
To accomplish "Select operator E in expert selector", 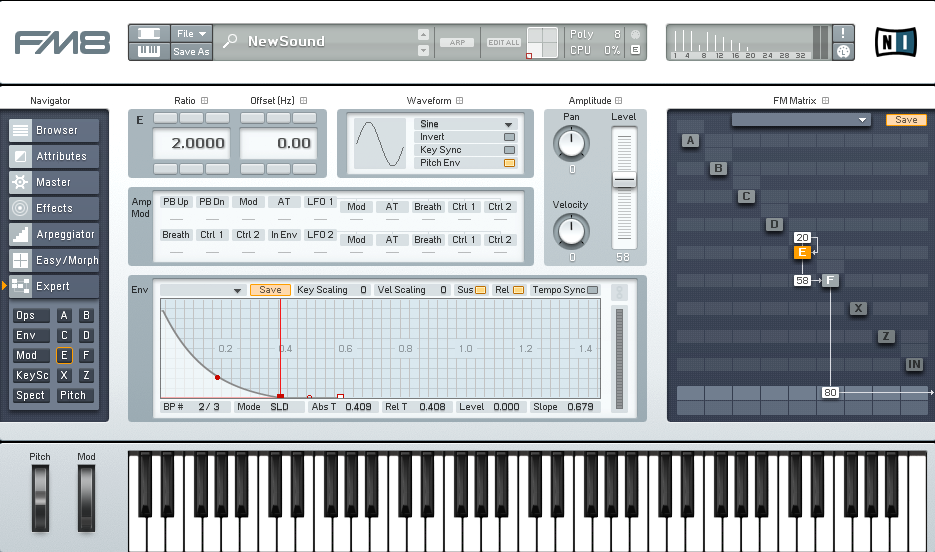I will (64, 355).
